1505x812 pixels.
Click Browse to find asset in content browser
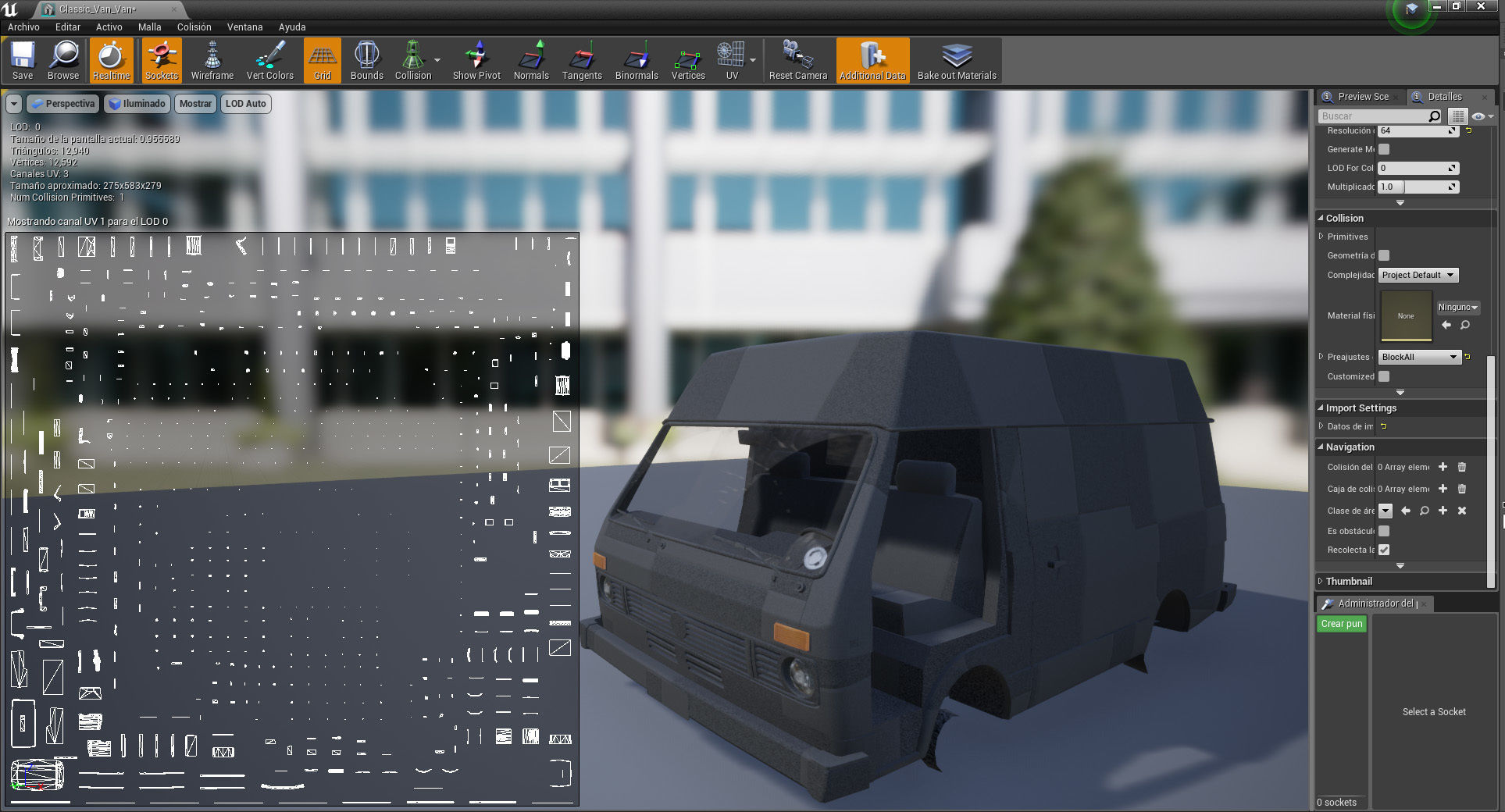(x=63, y=61)
